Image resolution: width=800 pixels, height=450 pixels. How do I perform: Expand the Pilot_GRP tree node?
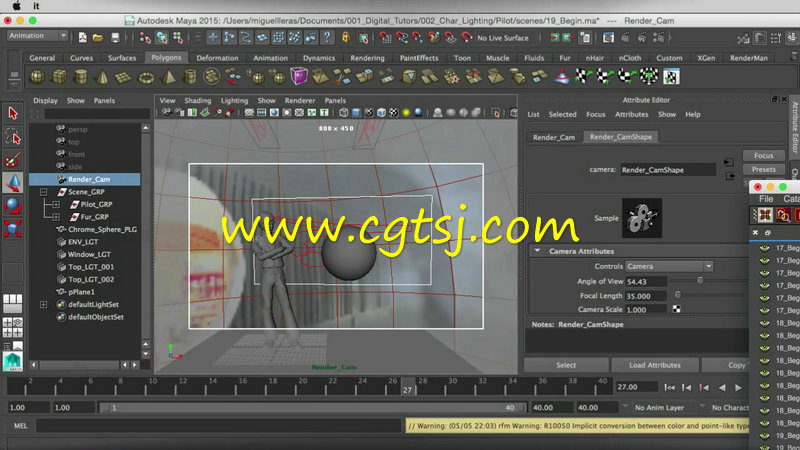point(56,205)
